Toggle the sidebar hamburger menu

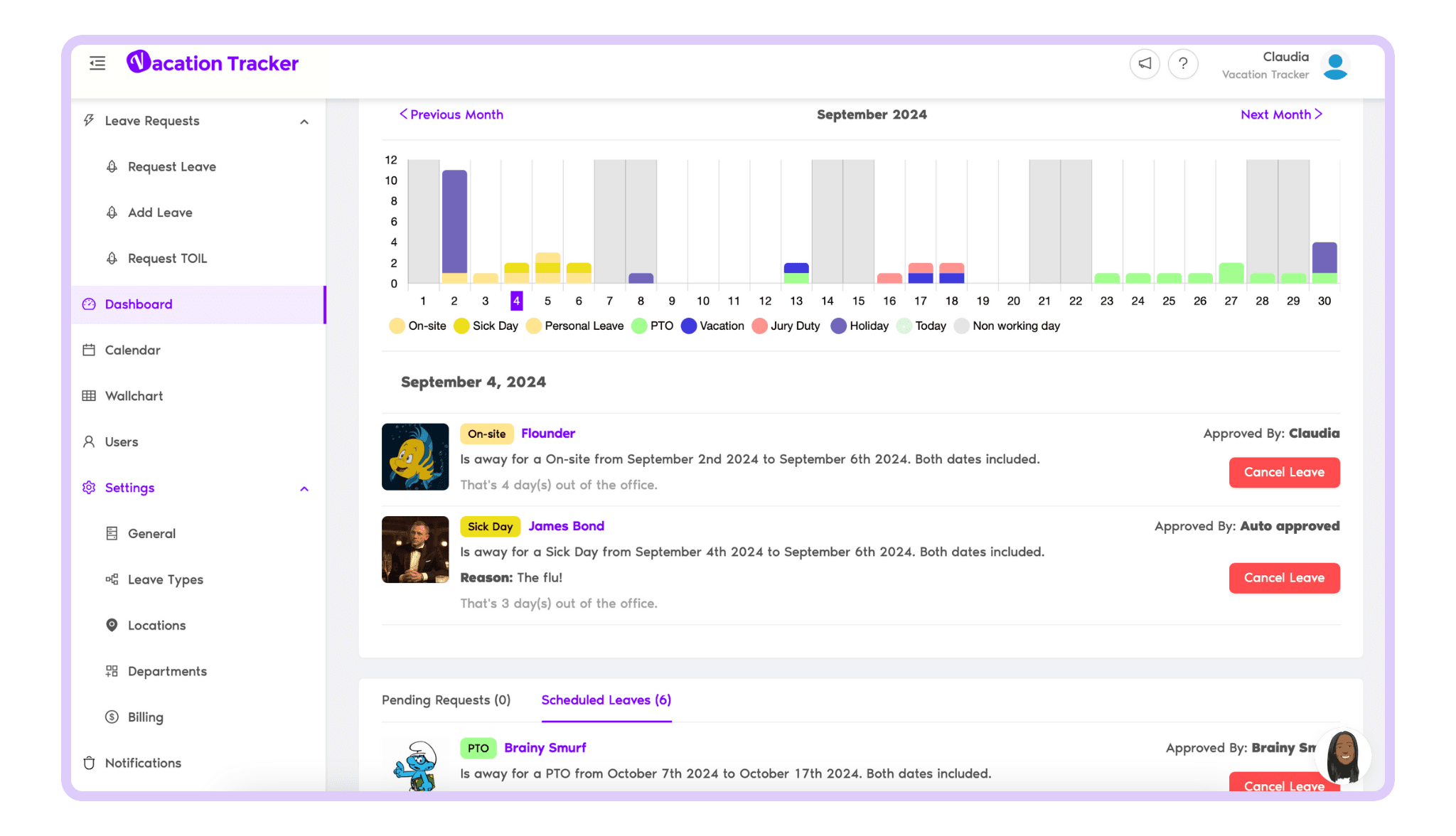point(97,63)
